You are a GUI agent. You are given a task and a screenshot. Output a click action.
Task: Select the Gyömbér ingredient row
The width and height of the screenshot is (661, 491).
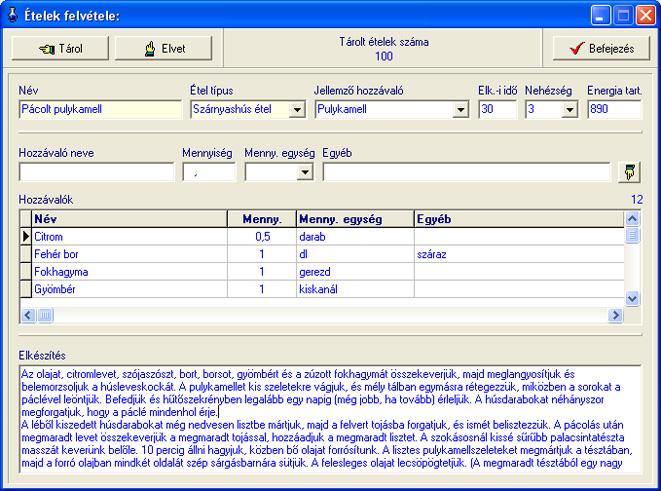[322, 289]
